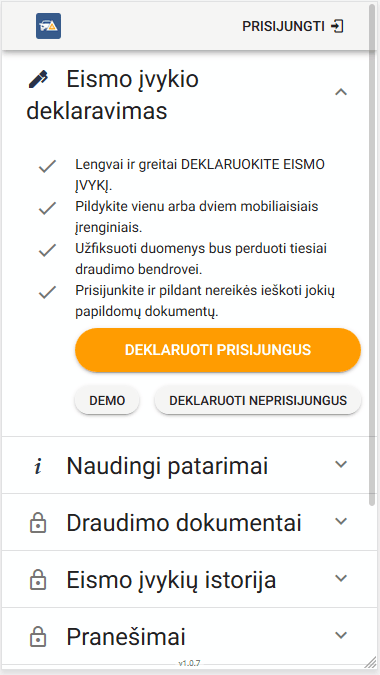Click the checkmark beside Užfiksuoti duomenys text
The height and width of the screenshot is (675, 380).
tap(47, 250)
